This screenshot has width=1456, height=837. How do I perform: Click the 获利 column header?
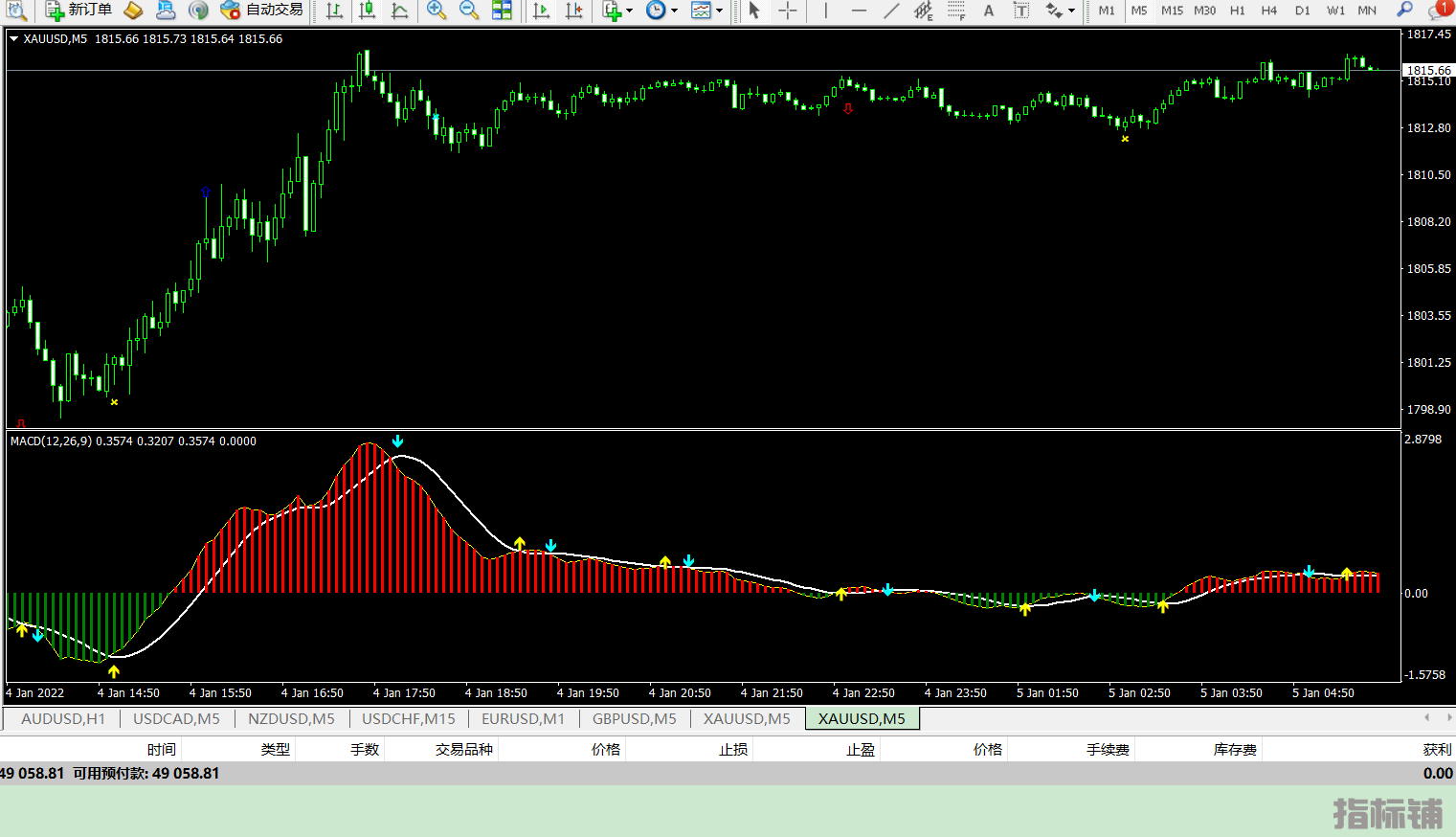pos(1437,749)
